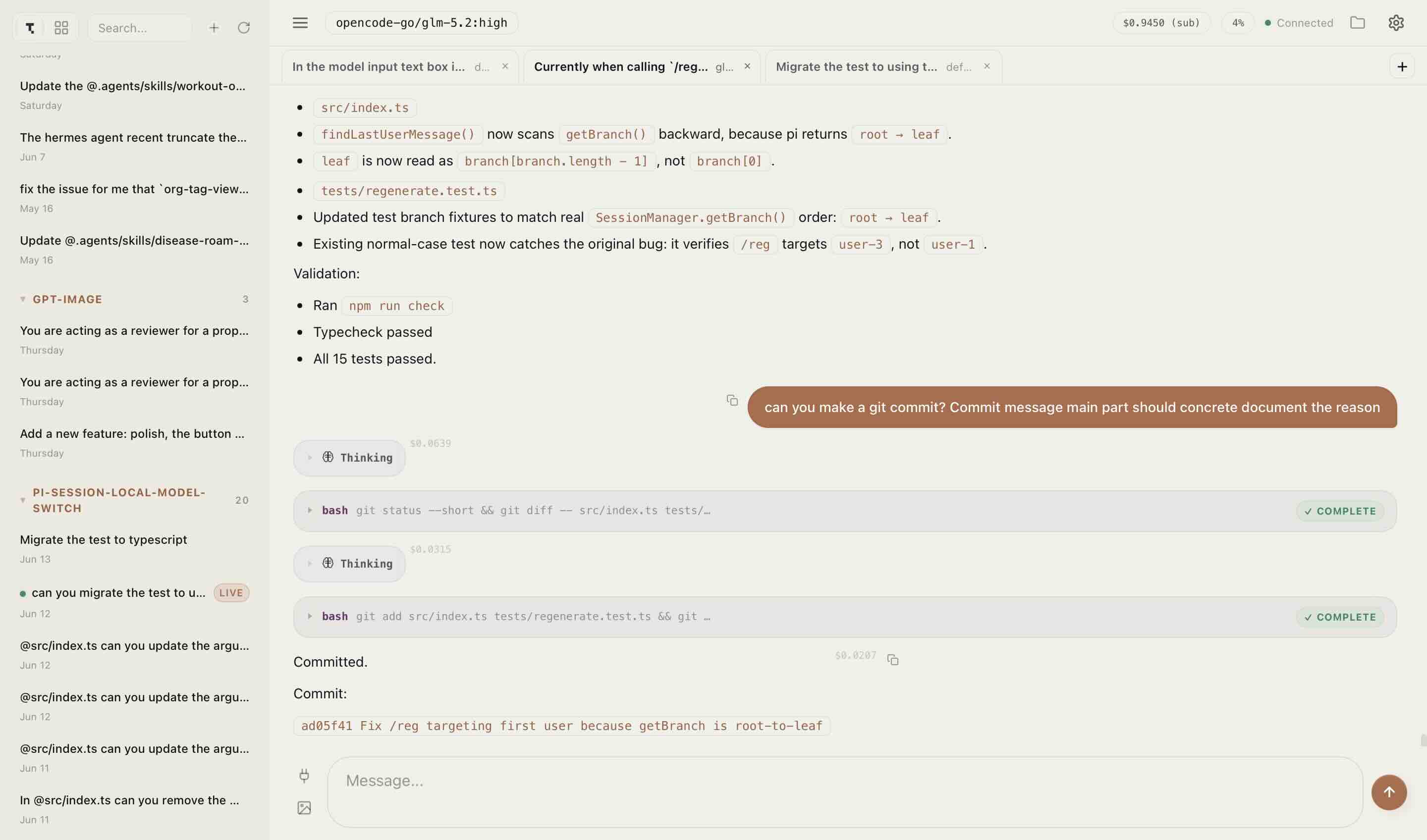Copy the user git commit message
Screen dimensions: 1427x840
coord(732,400)
